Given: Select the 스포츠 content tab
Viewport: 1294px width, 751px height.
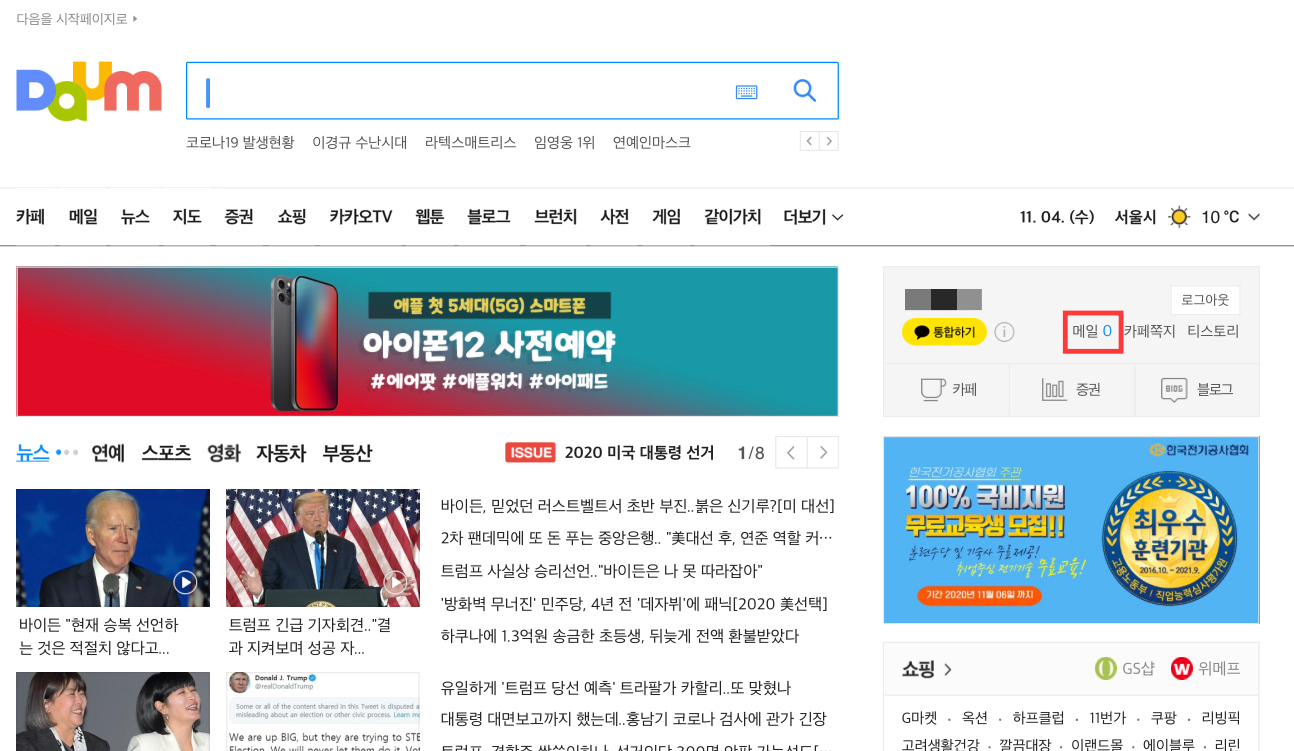Looking at the screenshot, I should coord(166,453).
